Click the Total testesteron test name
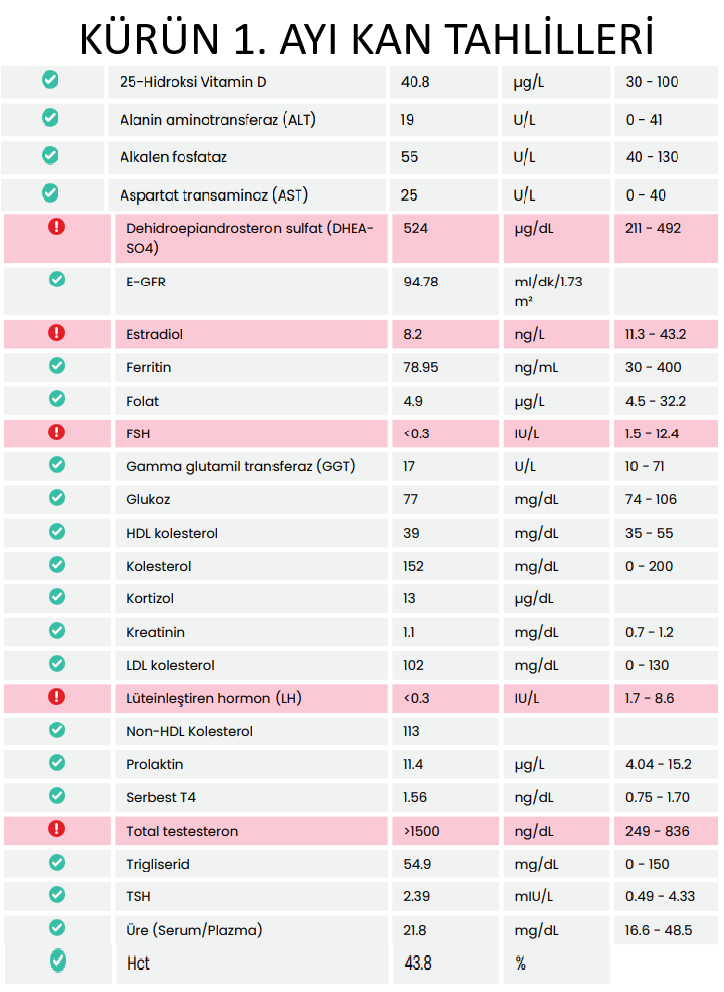 [182, 831]
